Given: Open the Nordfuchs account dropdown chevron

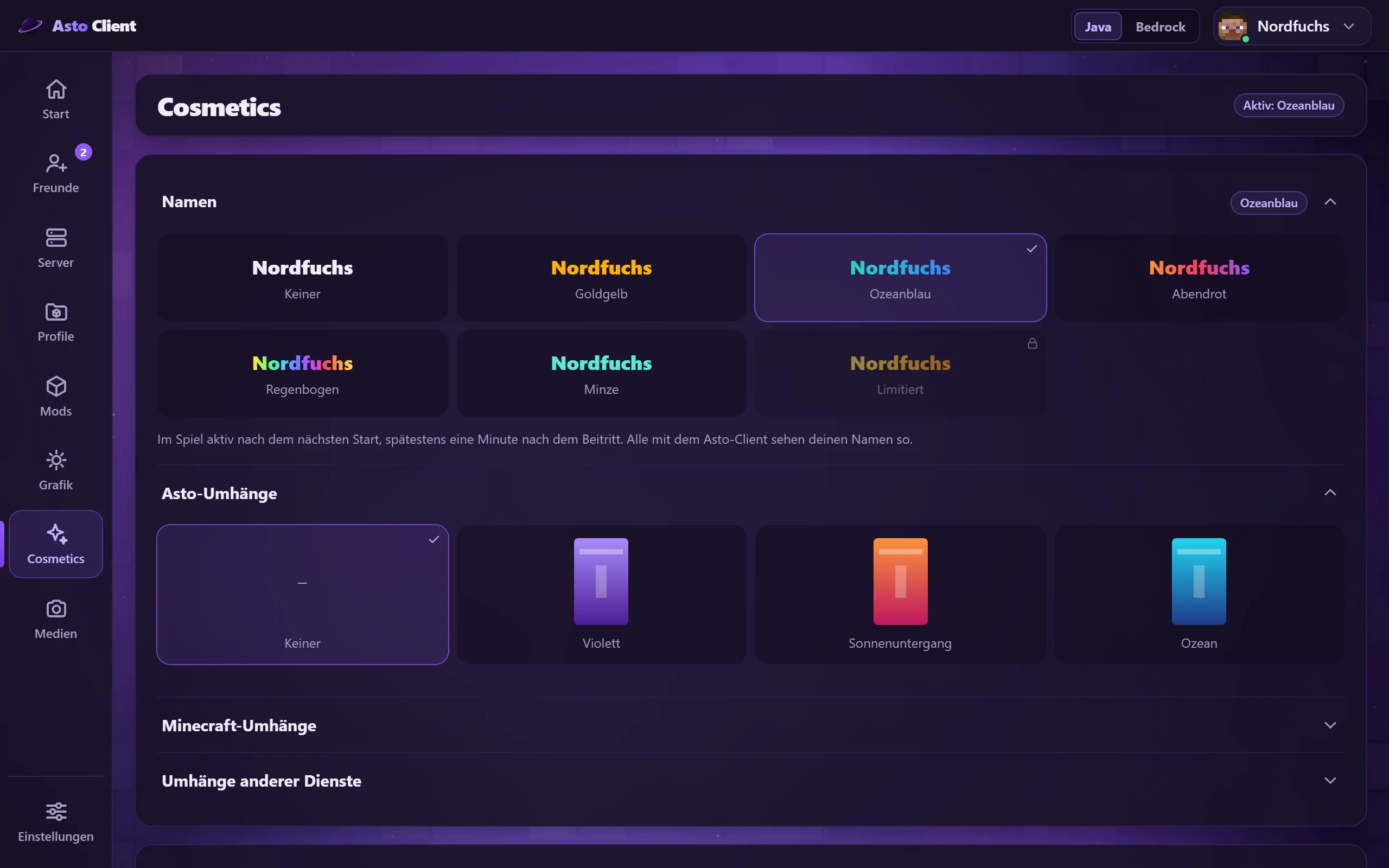Looking at the screenshot, I should tap(1349, 27).
